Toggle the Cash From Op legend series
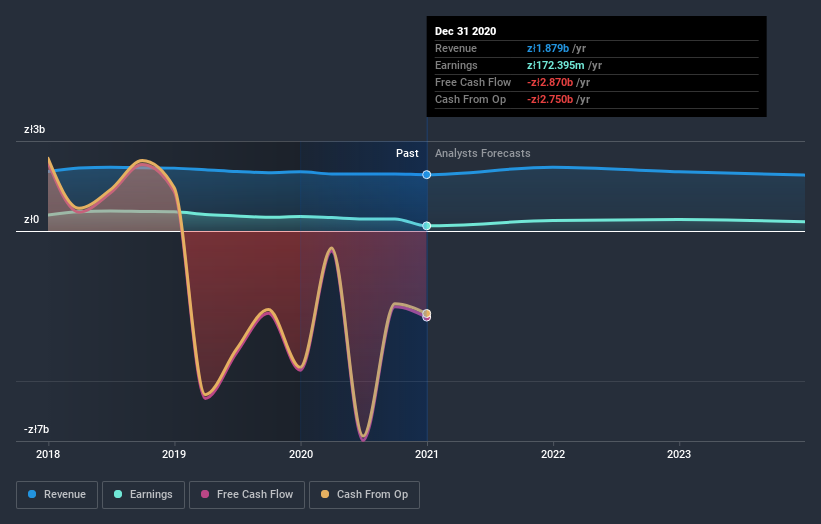Screen dimensions: 821x524 pyautogui.click(x=364, y=495)
